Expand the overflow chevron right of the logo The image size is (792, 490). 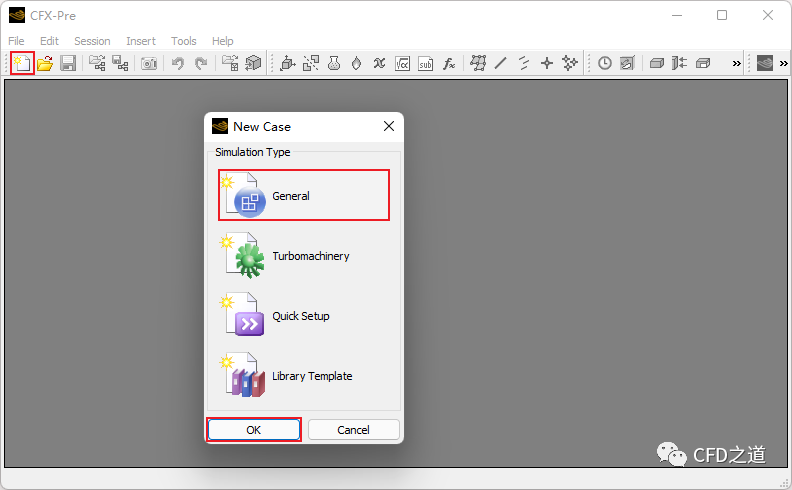click(x=783, y=63)
